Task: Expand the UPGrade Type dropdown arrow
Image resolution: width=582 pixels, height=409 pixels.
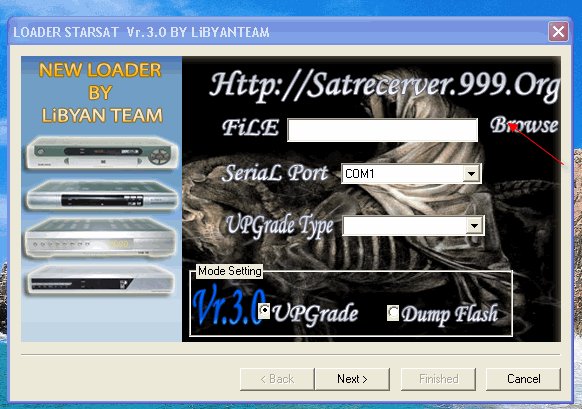Action: 474,226
